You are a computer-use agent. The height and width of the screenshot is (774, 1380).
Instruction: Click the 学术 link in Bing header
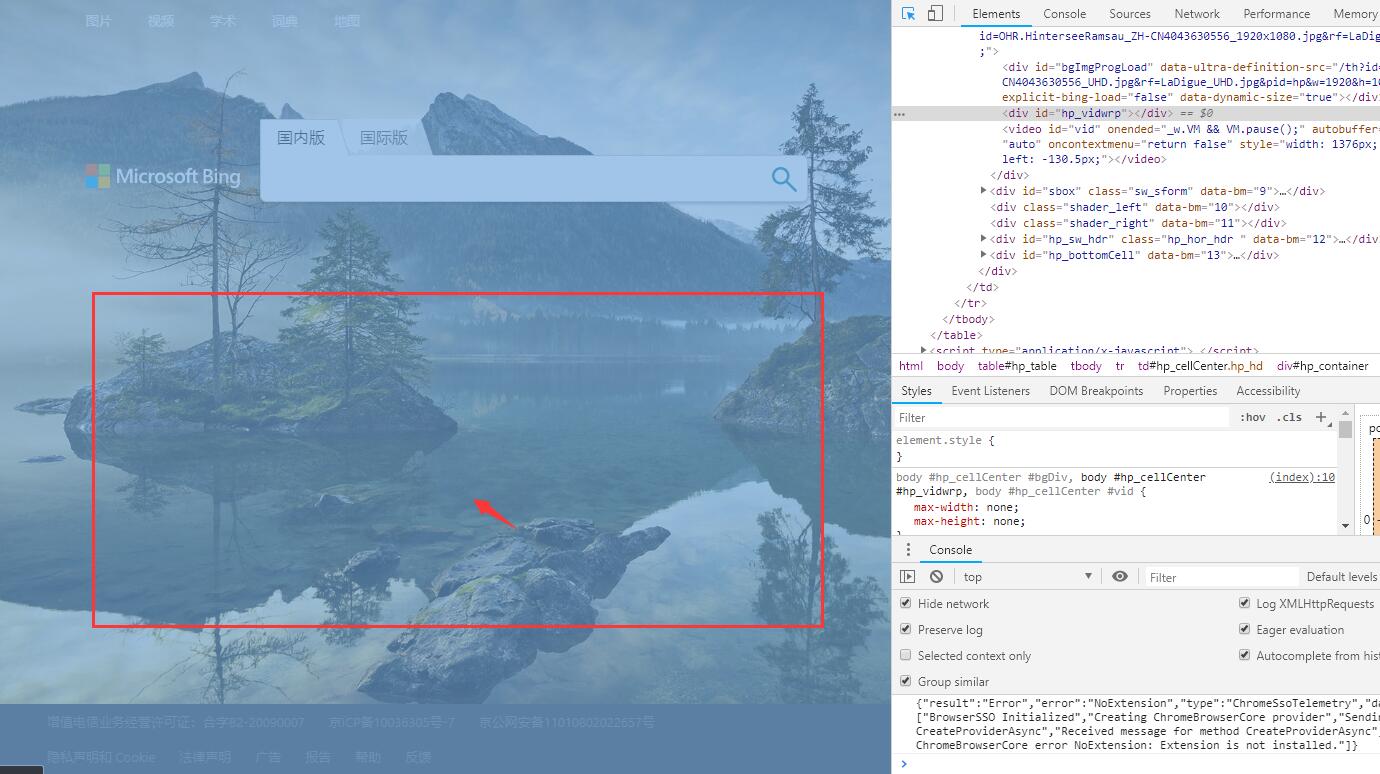click(223, 21)
